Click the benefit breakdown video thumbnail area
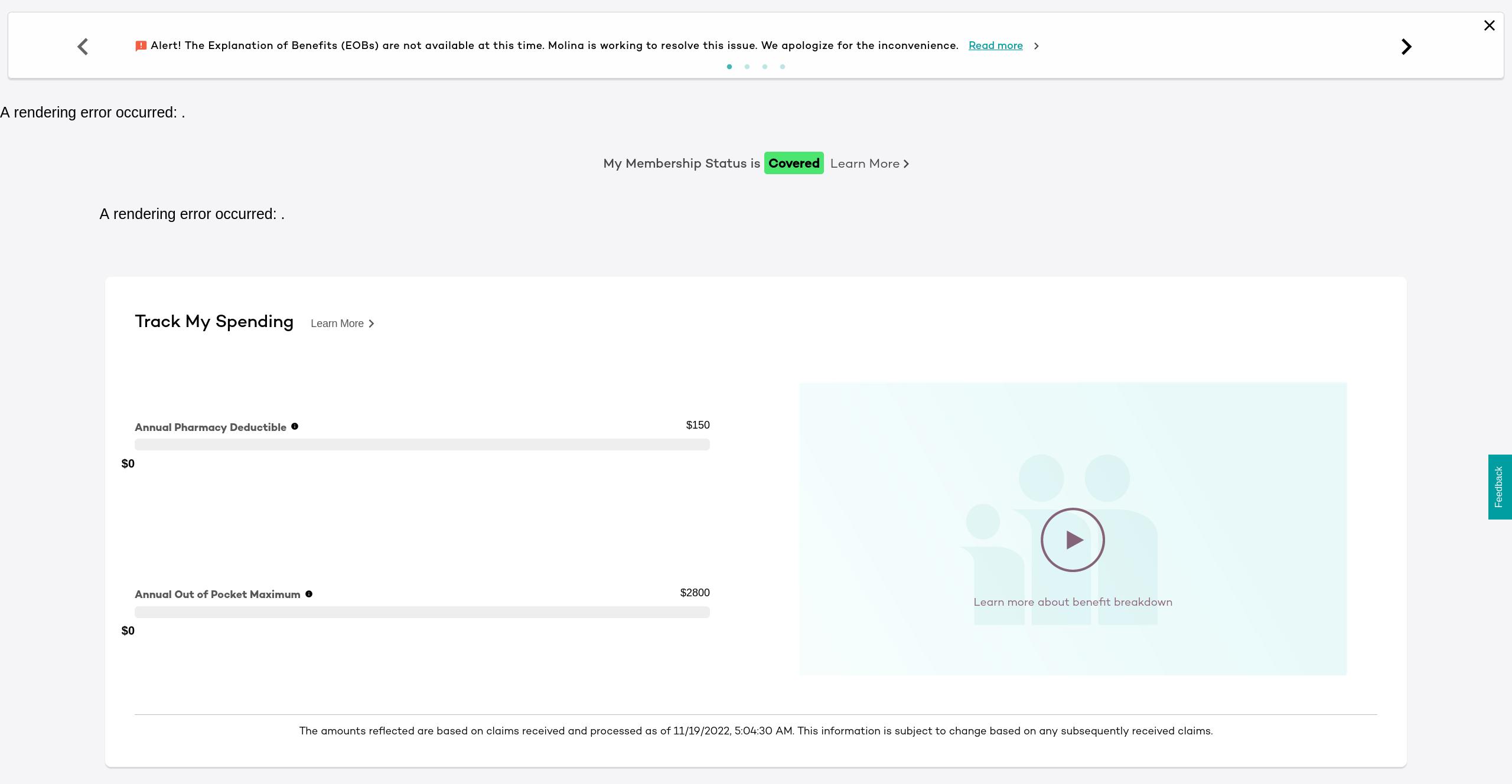Image resolution: width=1512 pixels, height=784 pixels. pyautogui.click(x=1072, y=528)
